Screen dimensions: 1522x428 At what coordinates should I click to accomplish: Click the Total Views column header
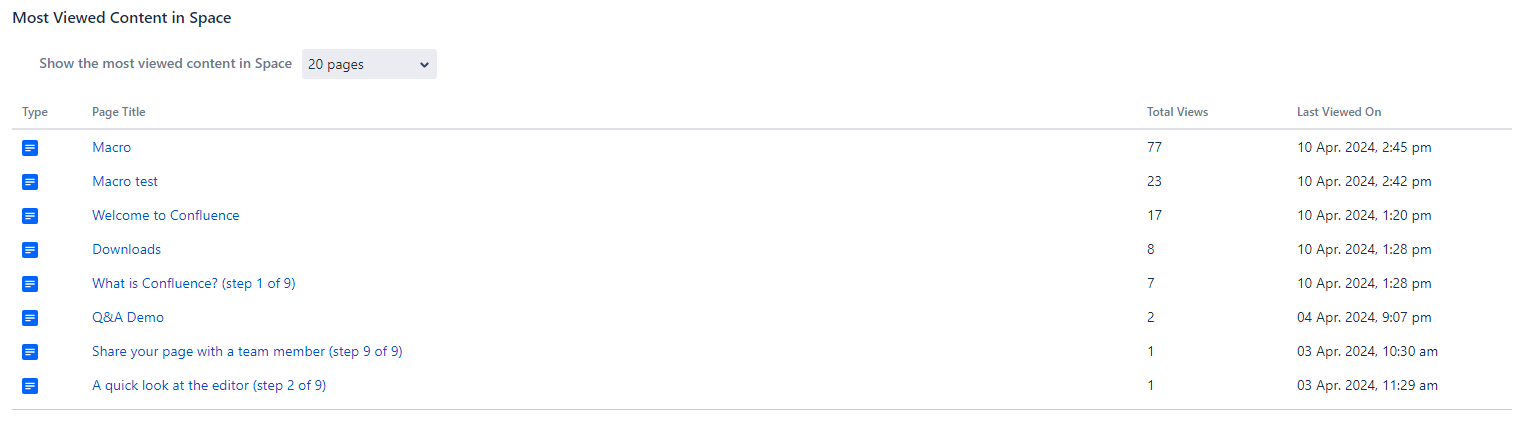click(1177, 112)
